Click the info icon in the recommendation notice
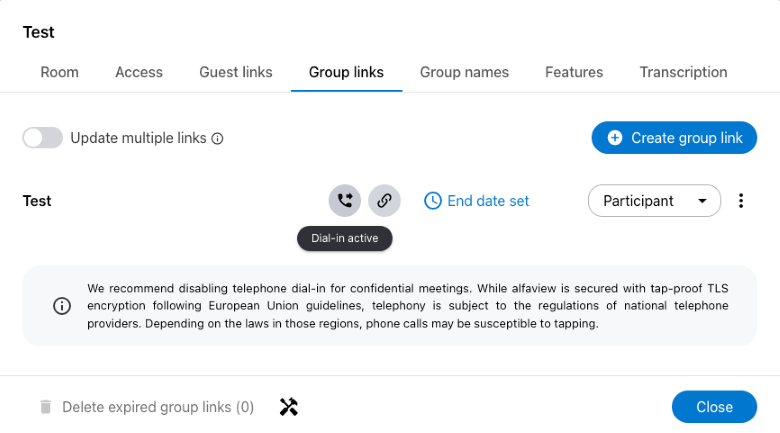The image size is (780, 433). tap(62, 306)
